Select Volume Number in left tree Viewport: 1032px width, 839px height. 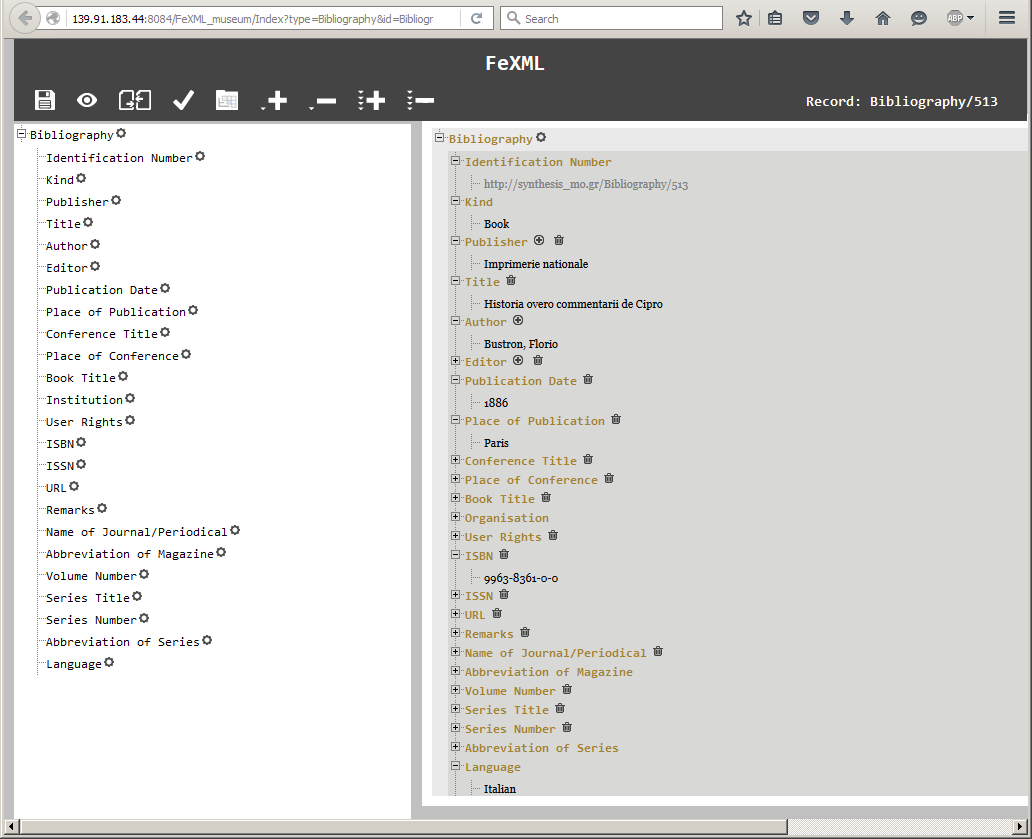(x=91, y=576)
